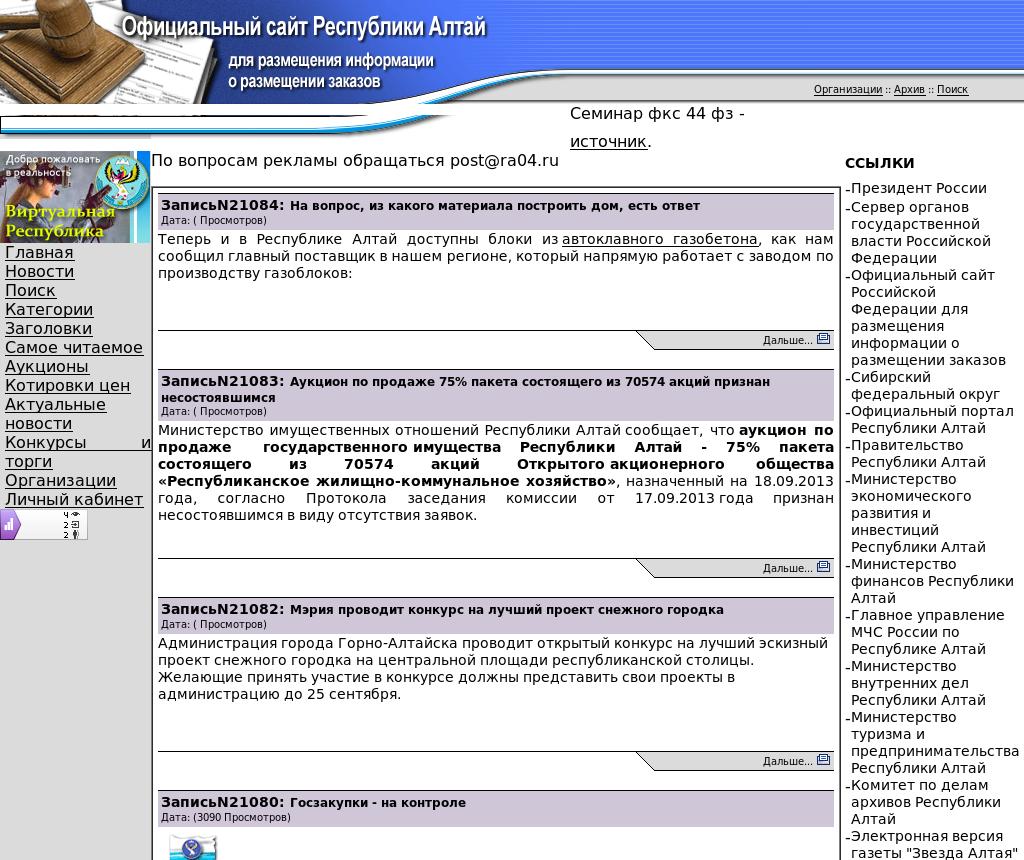This screenshot has height=860, width=1024.
Task: Open Аукционы in sidebar menu
Action: click(x=46, y=366)
